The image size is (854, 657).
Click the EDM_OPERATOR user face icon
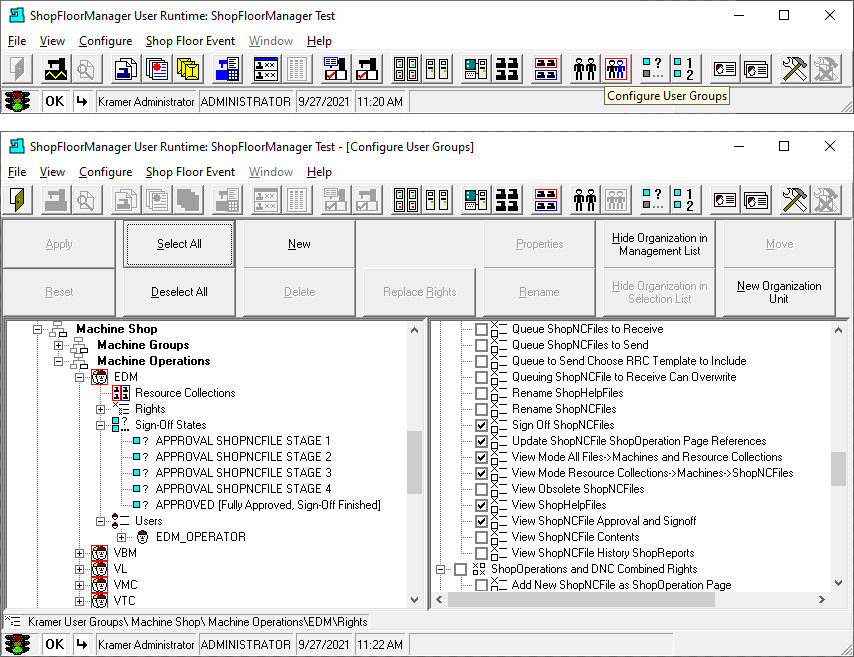point(142,537)
